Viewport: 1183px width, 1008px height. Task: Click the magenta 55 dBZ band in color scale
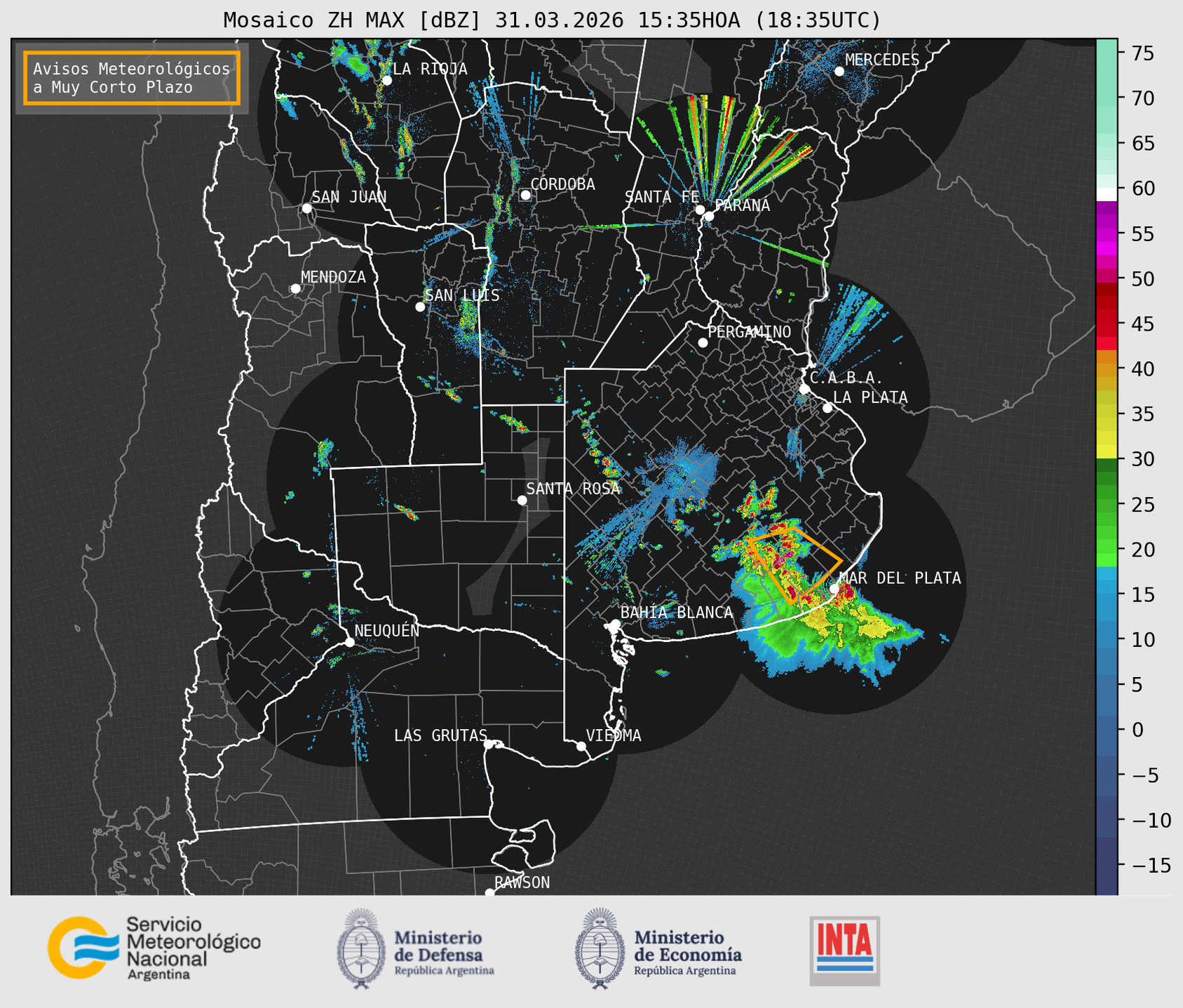pyautogui.click(x=1107, y=234)
